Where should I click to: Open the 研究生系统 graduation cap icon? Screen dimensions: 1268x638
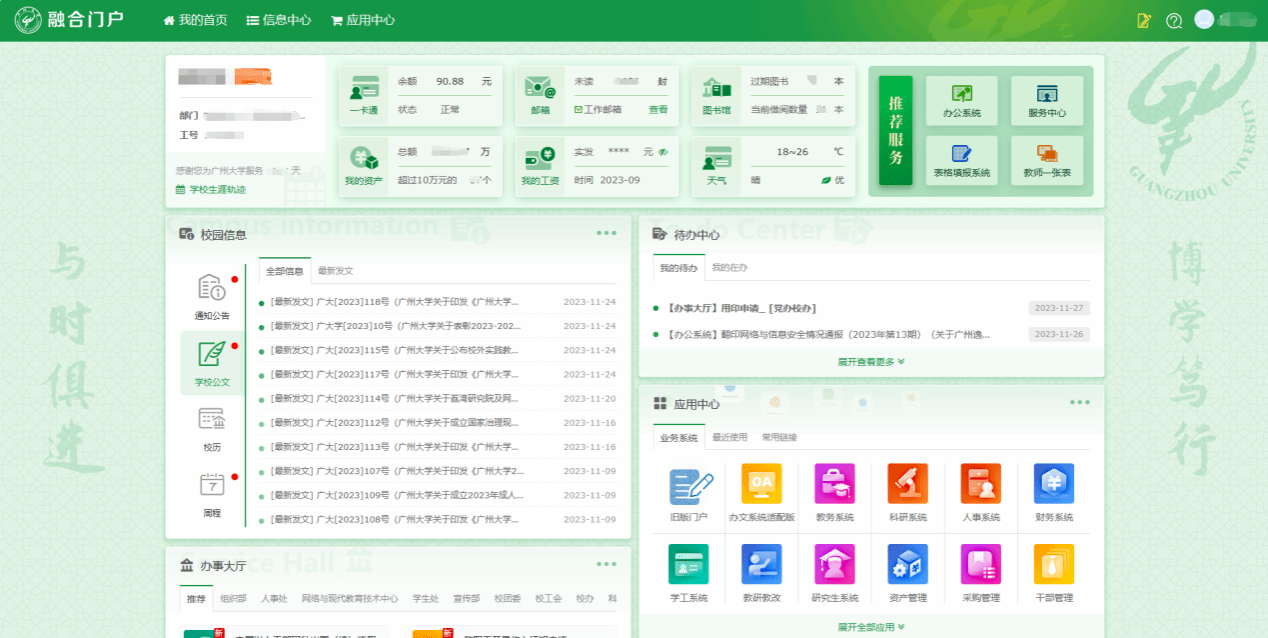(x=834, y=564)
